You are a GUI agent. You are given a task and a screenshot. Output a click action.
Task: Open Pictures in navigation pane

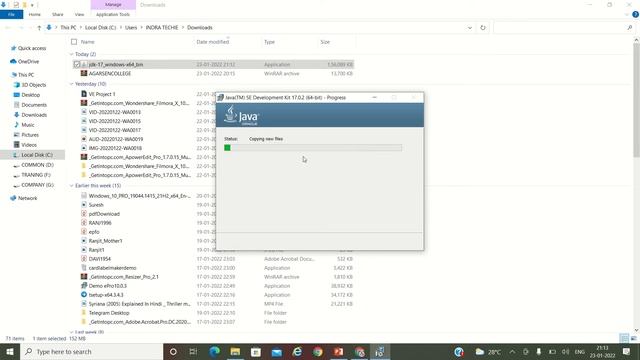30,135
